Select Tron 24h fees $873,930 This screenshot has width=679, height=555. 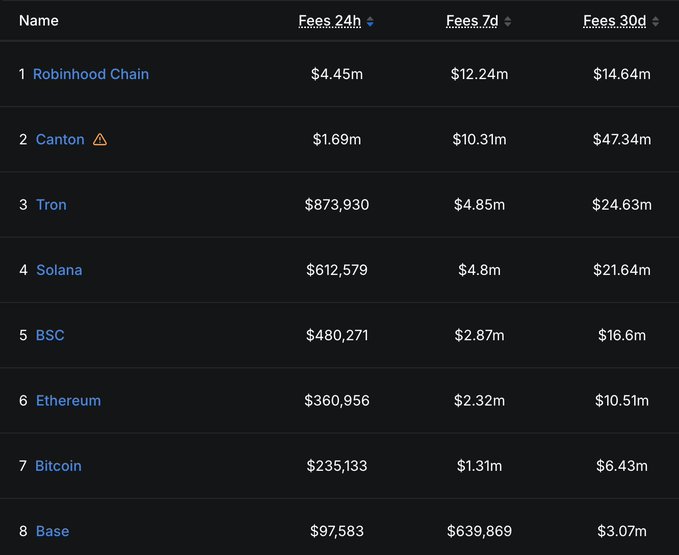[x=337, y=204]
